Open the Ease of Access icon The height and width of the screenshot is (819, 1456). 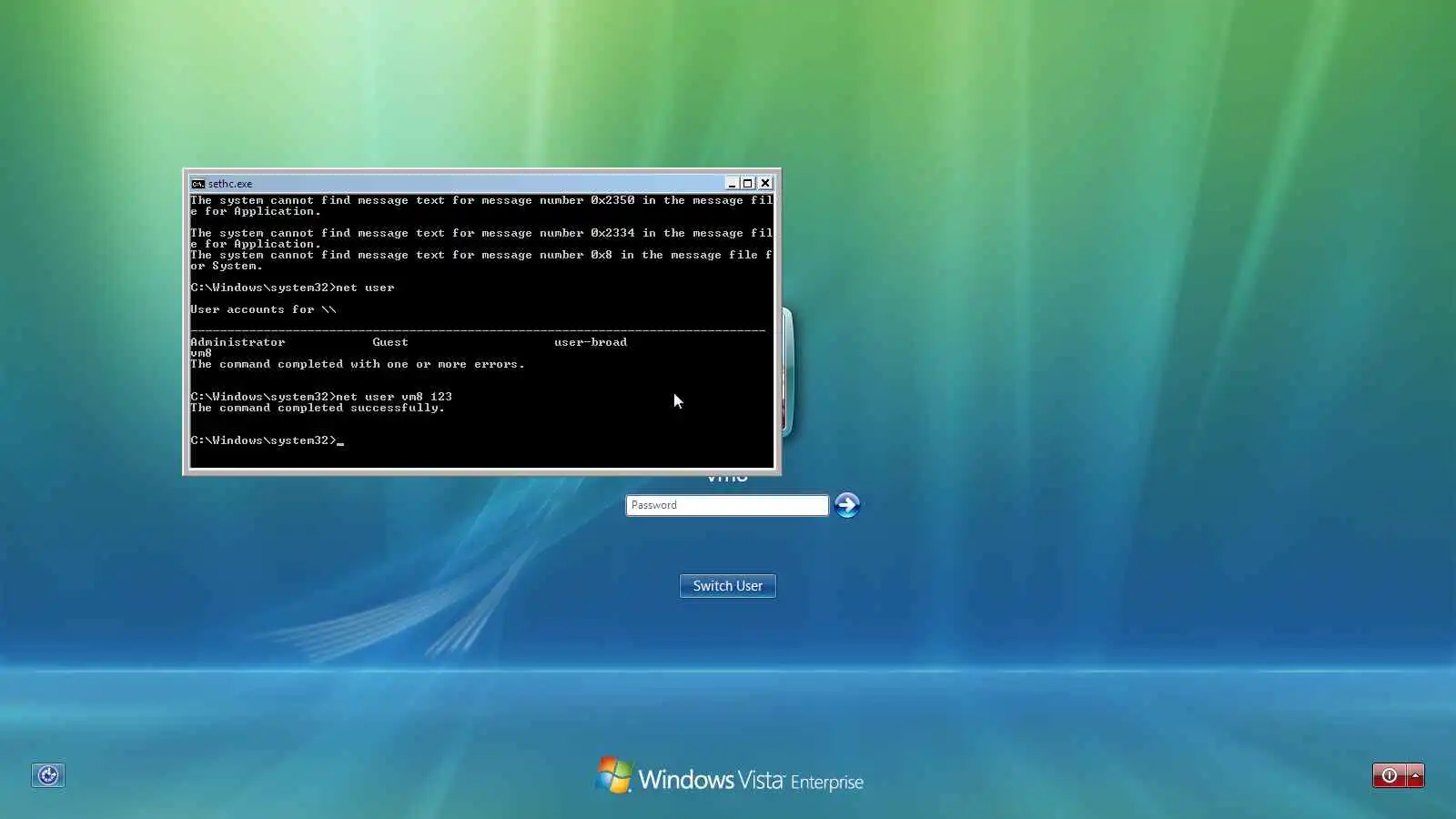tap(48, 775)
